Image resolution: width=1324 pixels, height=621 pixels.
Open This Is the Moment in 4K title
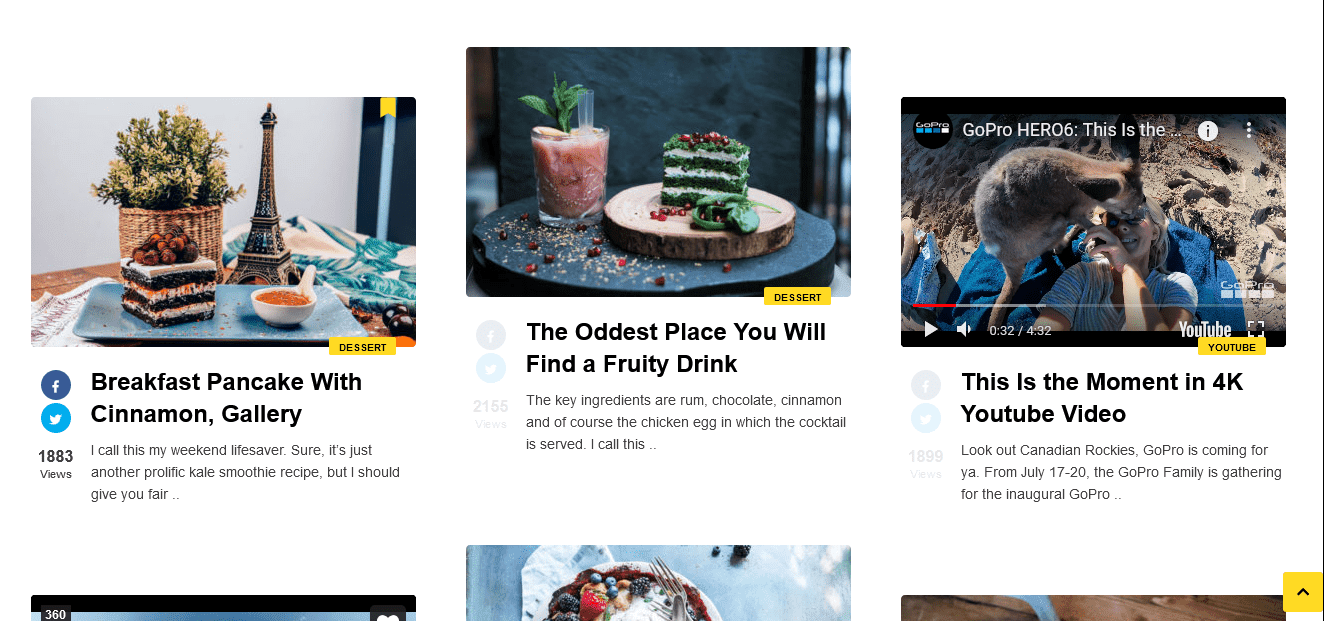1102,398
